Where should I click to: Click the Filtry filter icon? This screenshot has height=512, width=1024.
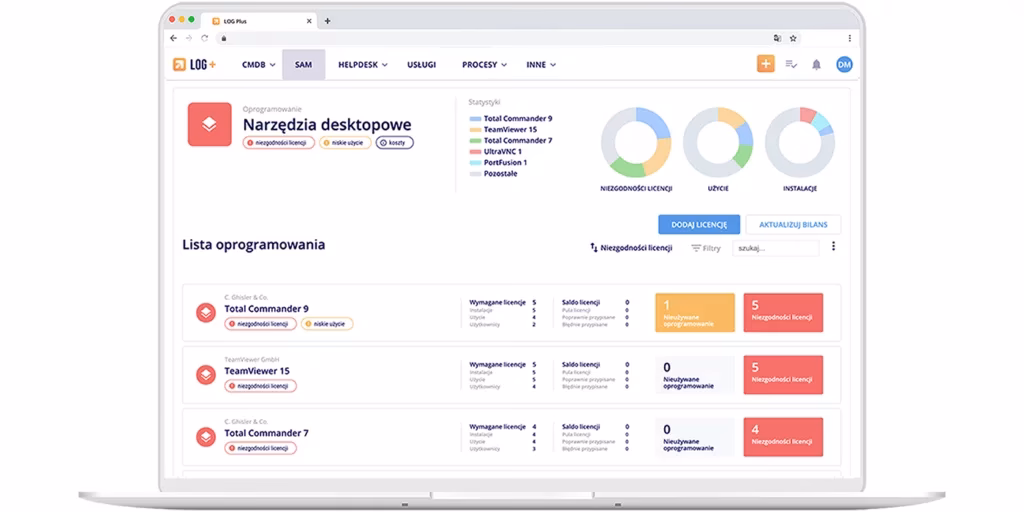[x=696, y=248]
